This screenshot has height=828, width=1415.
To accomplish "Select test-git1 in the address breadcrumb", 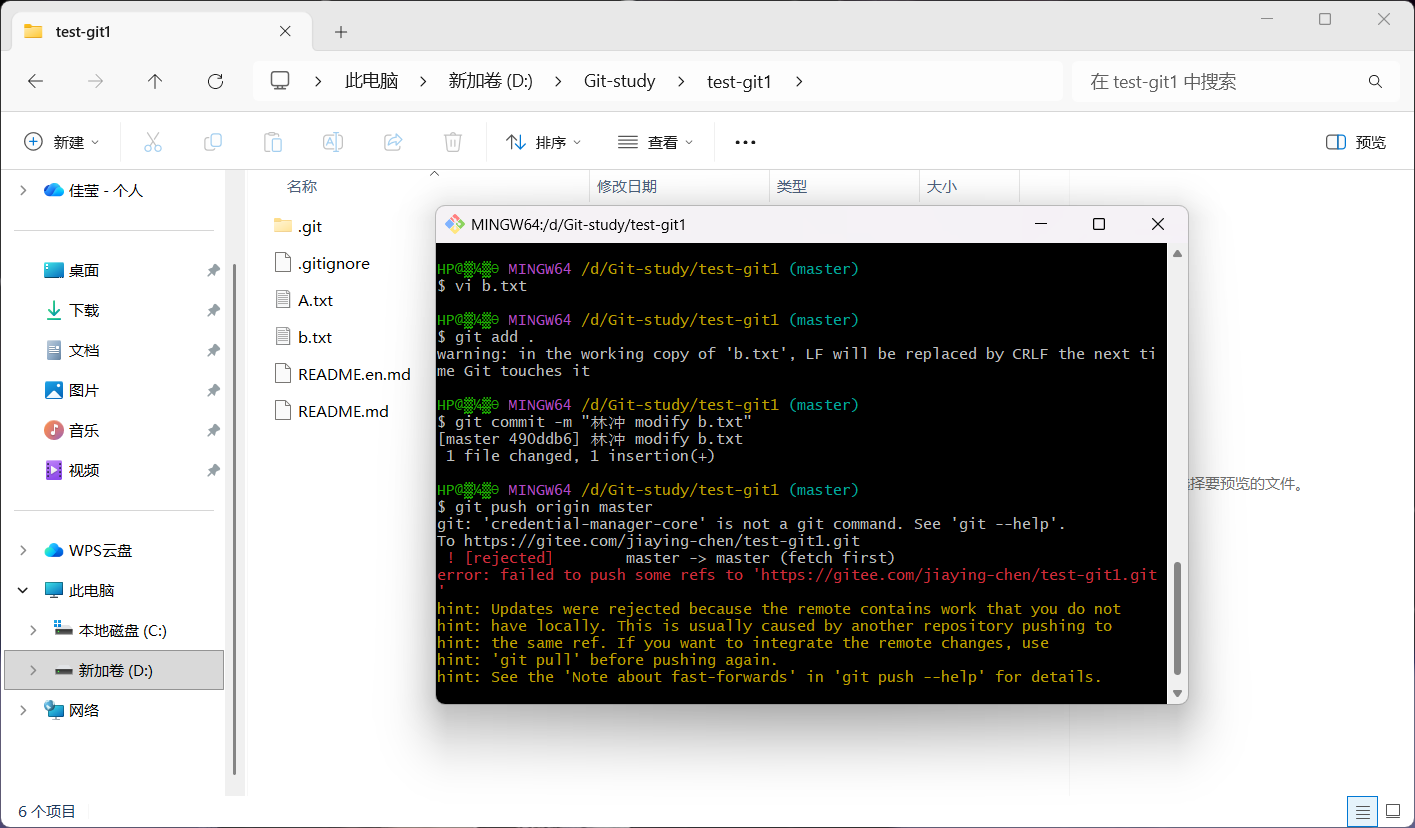I will coord(739,82).
